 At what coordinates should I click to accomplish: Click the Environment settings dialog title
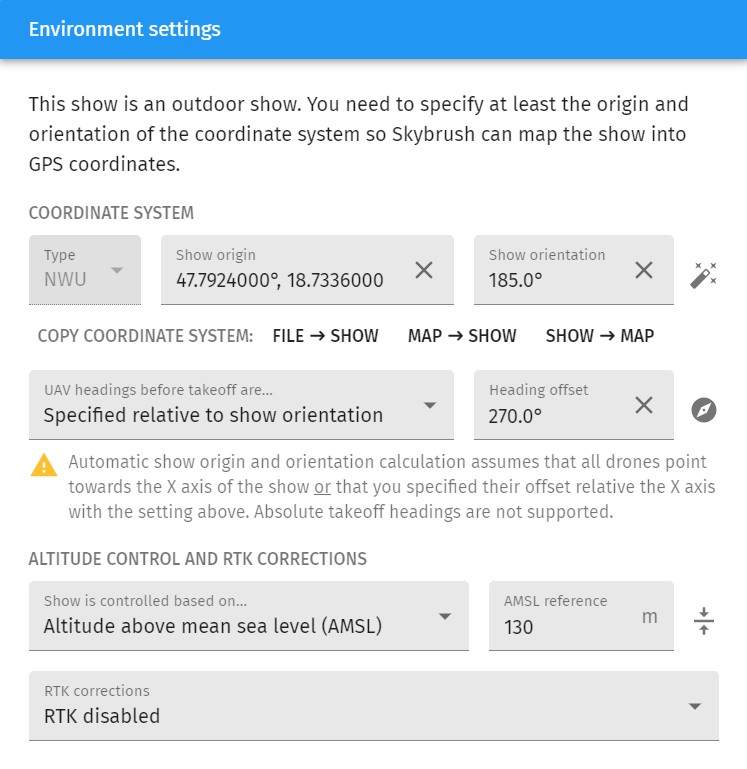click(125, 29)
